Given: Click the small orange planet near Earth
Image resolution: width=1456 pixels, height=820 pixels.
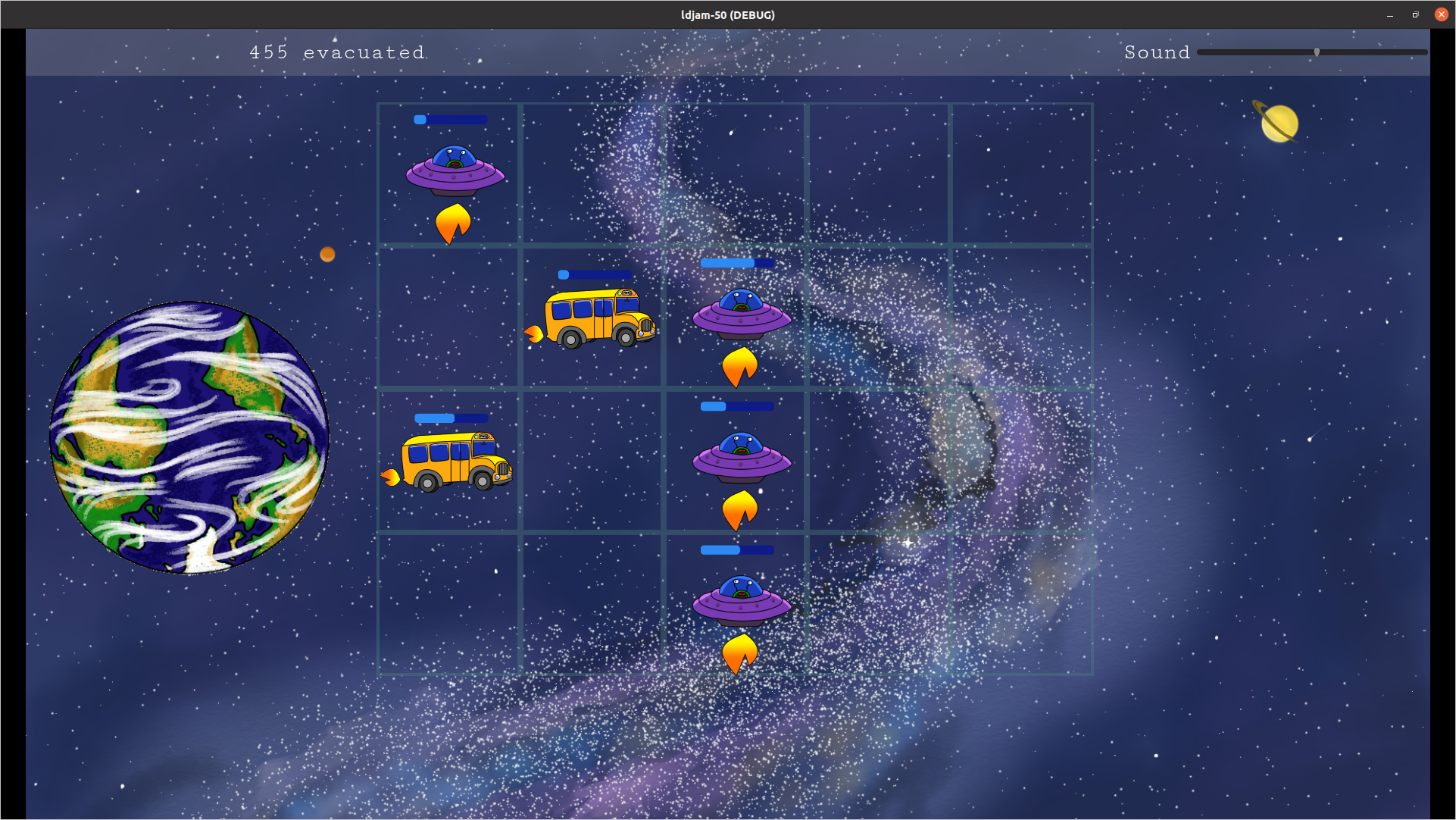Looking at the screenshot, I should (x=327, y=254).
